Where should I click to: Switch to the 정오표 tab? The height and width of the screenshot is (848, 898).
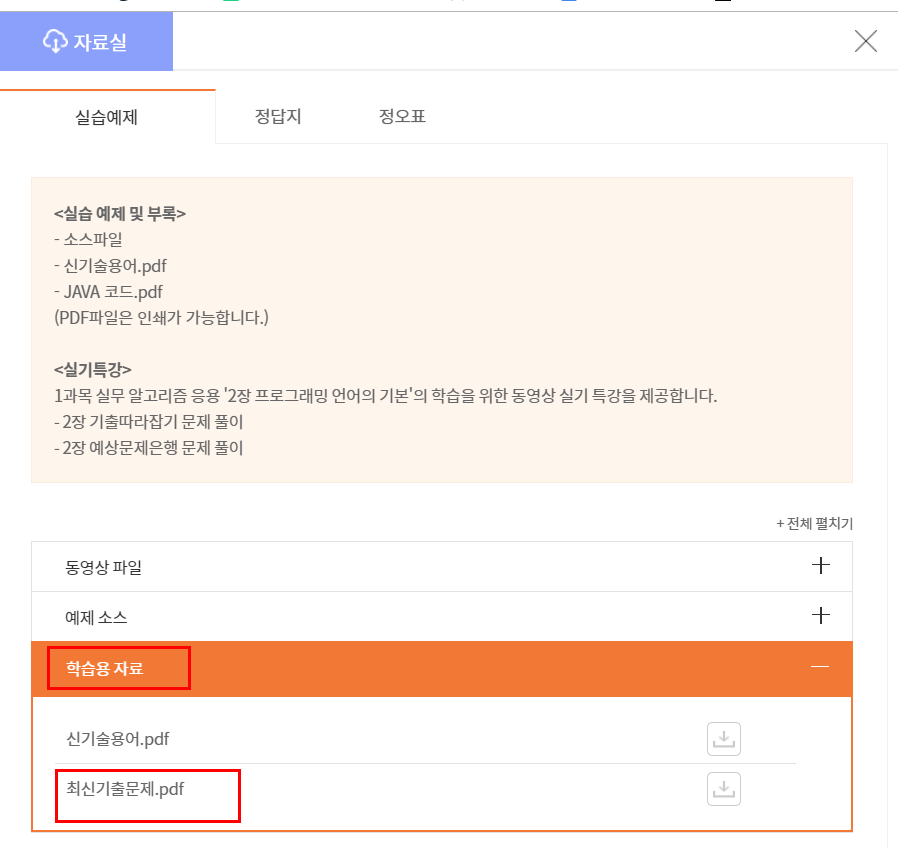(x=402, y=116)
